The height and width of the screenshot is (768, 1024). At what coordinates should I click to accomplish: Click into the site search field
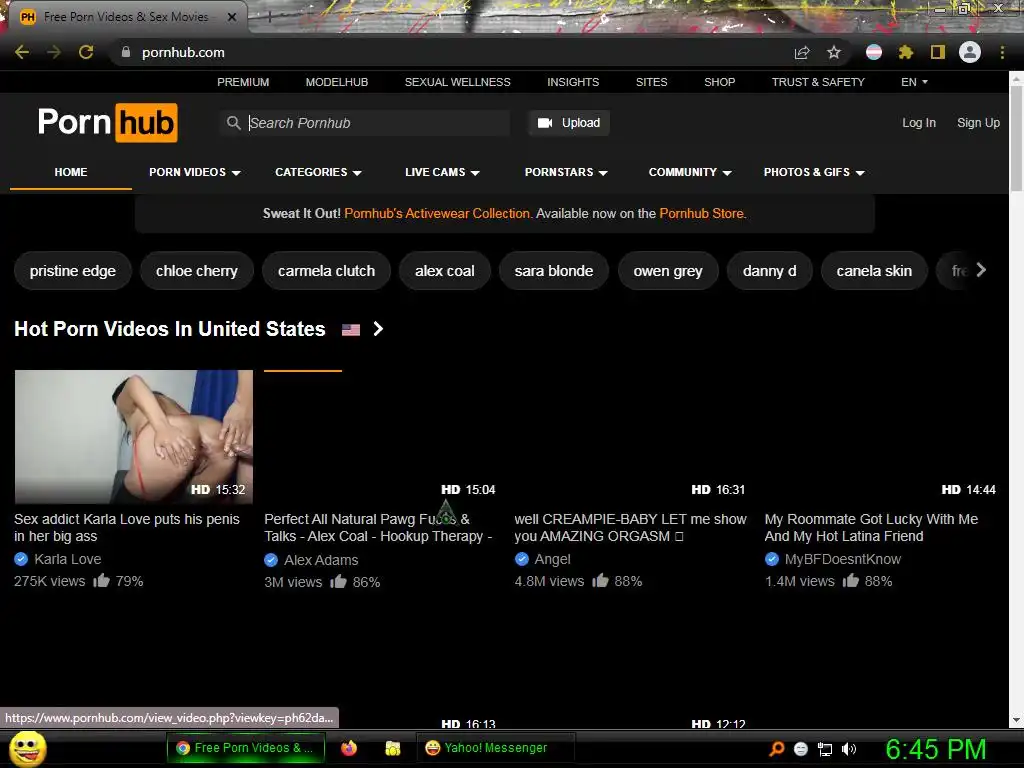coord(365,123)
